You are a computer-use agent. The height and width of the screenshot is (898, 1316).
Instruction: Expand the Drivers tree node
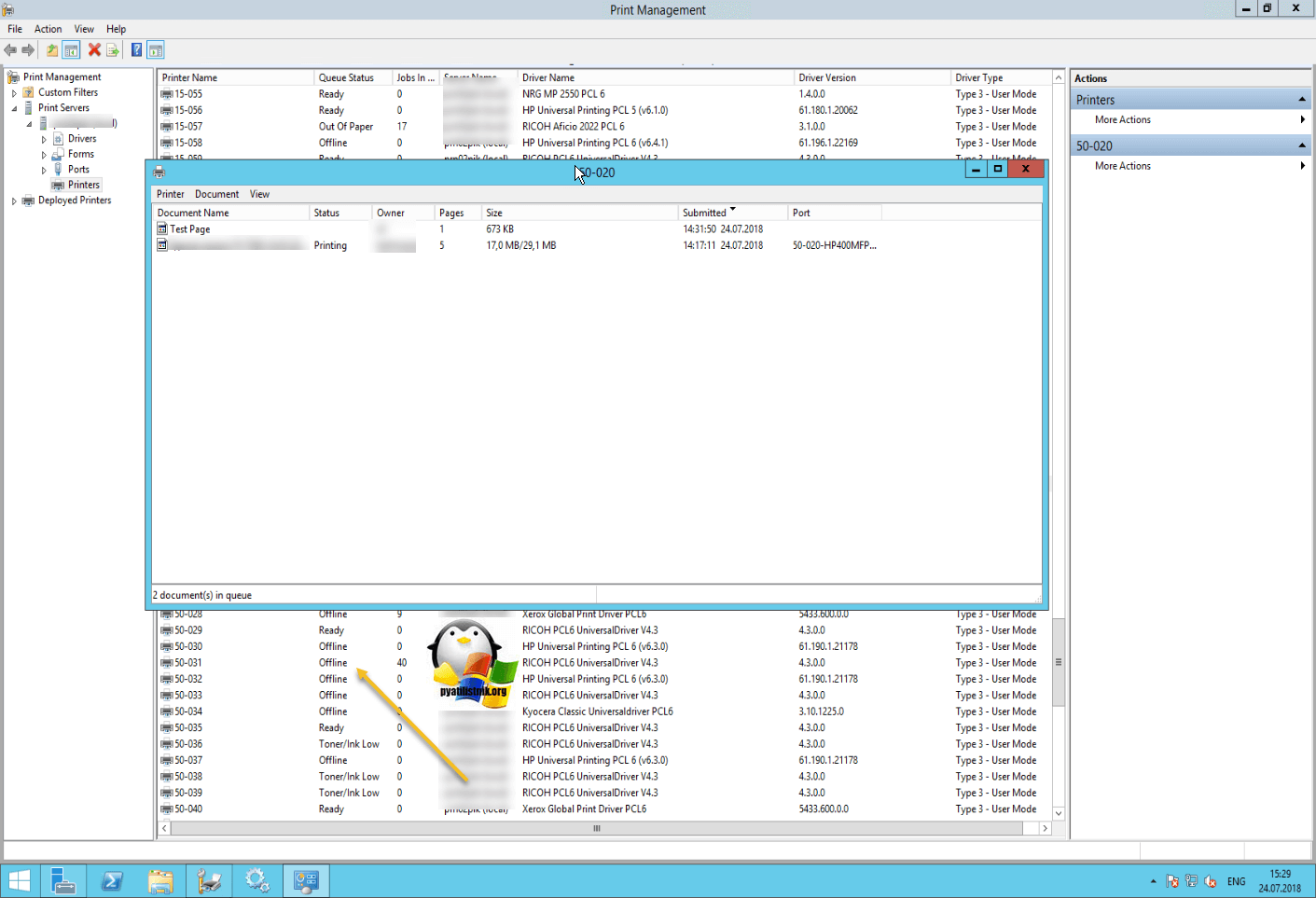click(44, 139)
